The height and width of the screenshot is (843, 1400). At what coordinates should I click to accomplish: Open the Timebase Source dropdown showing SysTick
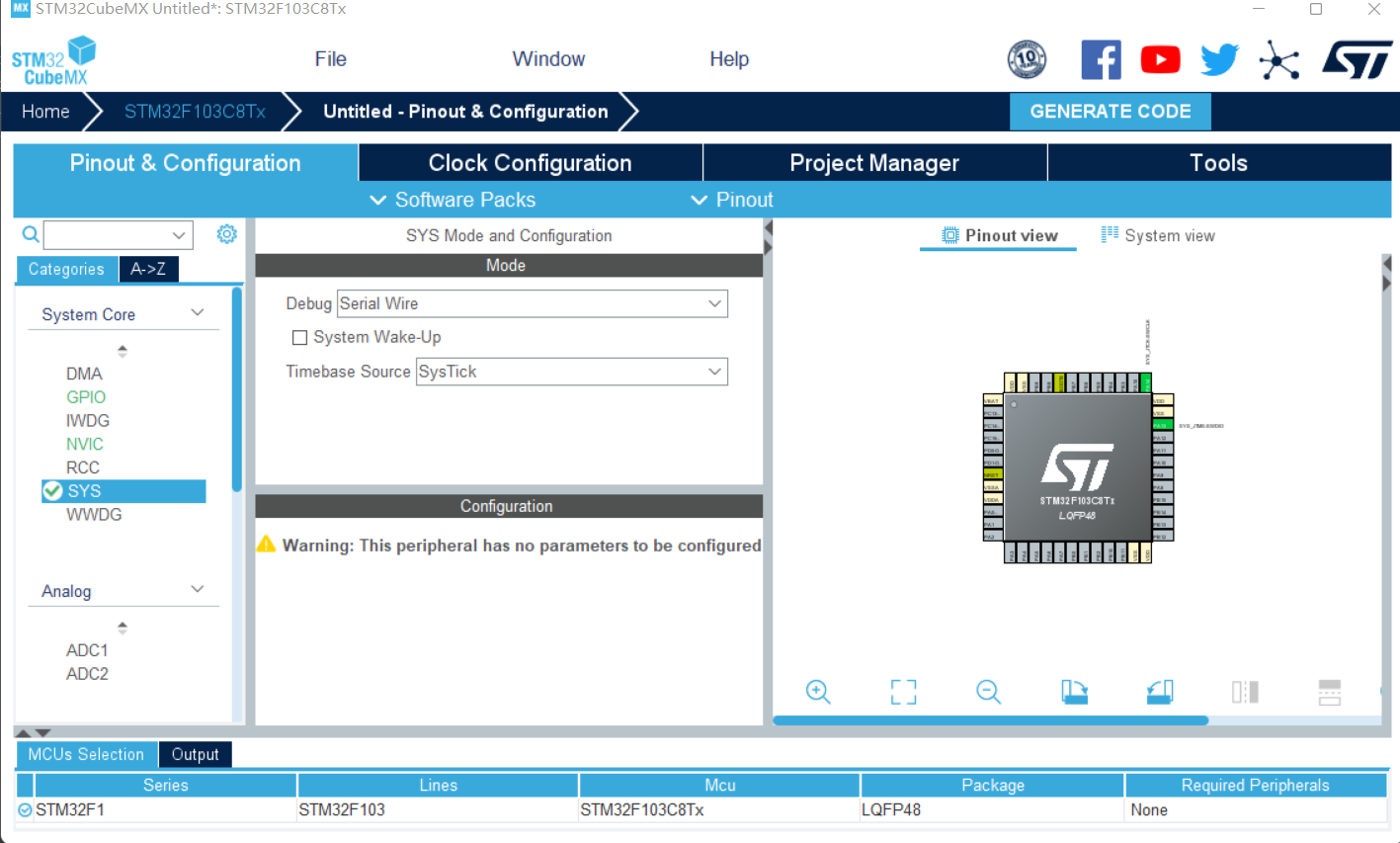tap(714, 371)
